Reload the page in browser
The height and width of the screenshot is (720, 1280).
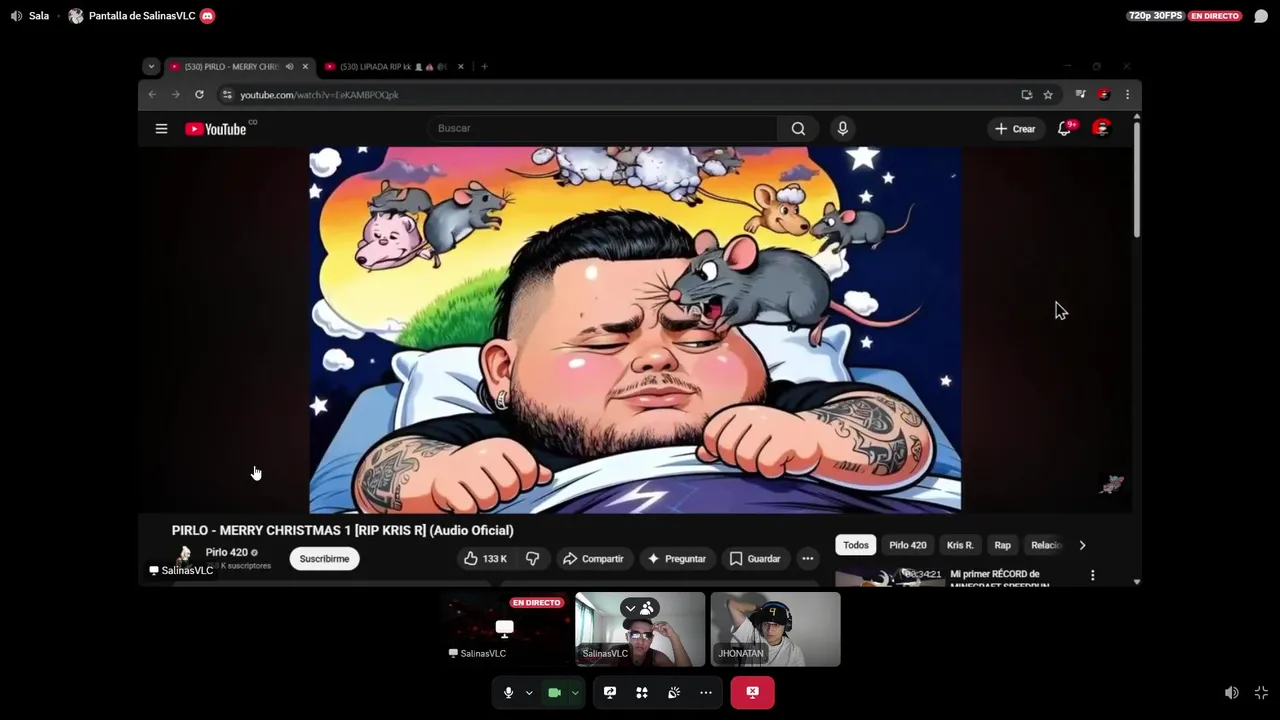coord(199,95)
